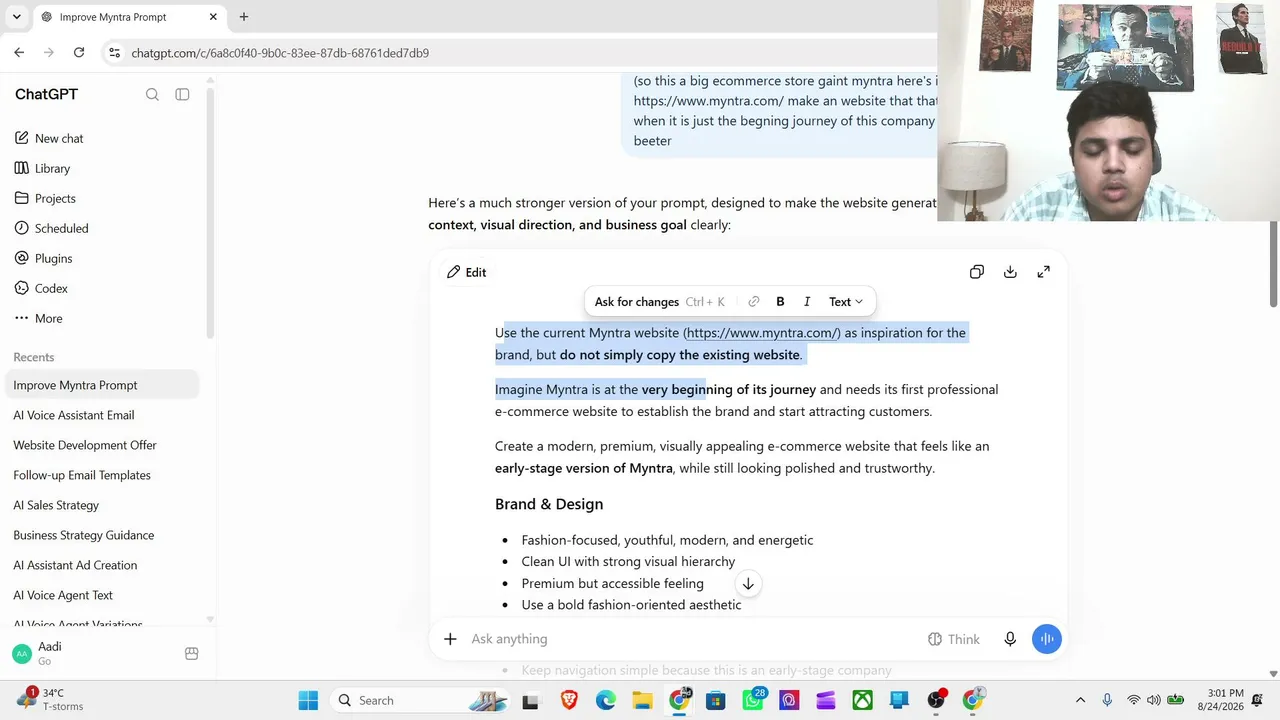Open the taskbar clock and calendar
1280x720 pixels.
pyautogui.click(x=1225, y=700)
